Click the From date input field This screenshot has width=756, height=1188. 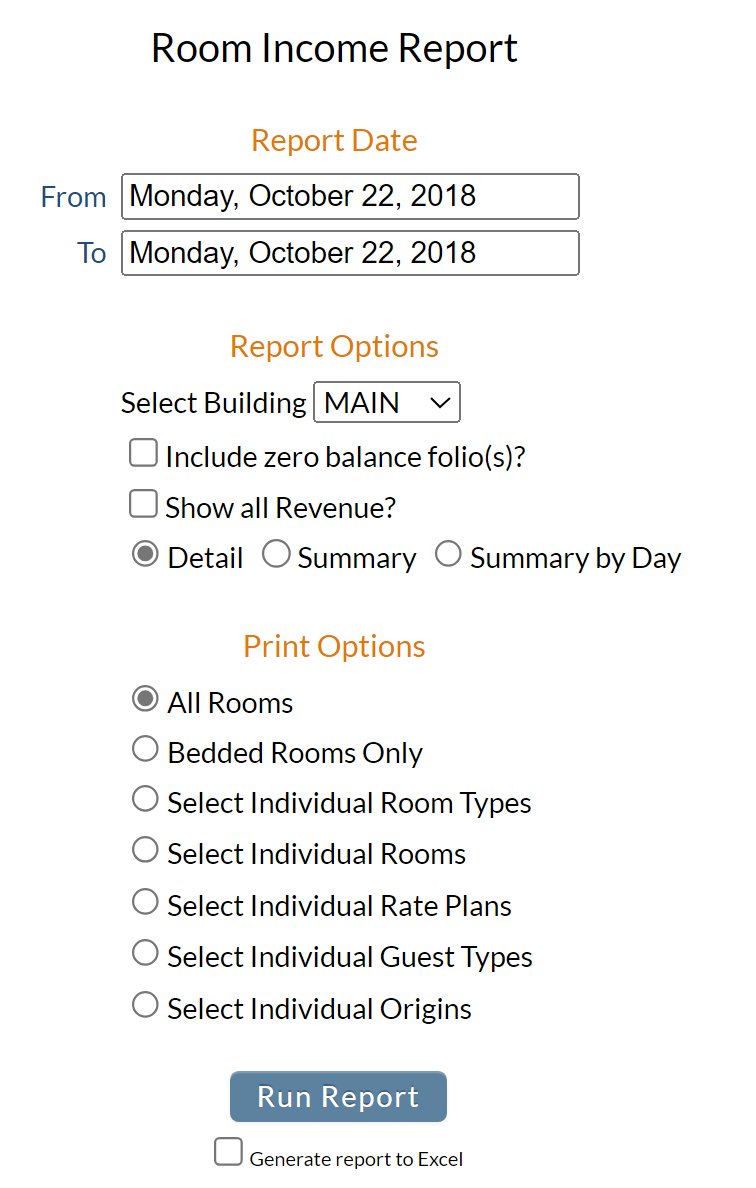pyautogui.click(x=350, y=196)
